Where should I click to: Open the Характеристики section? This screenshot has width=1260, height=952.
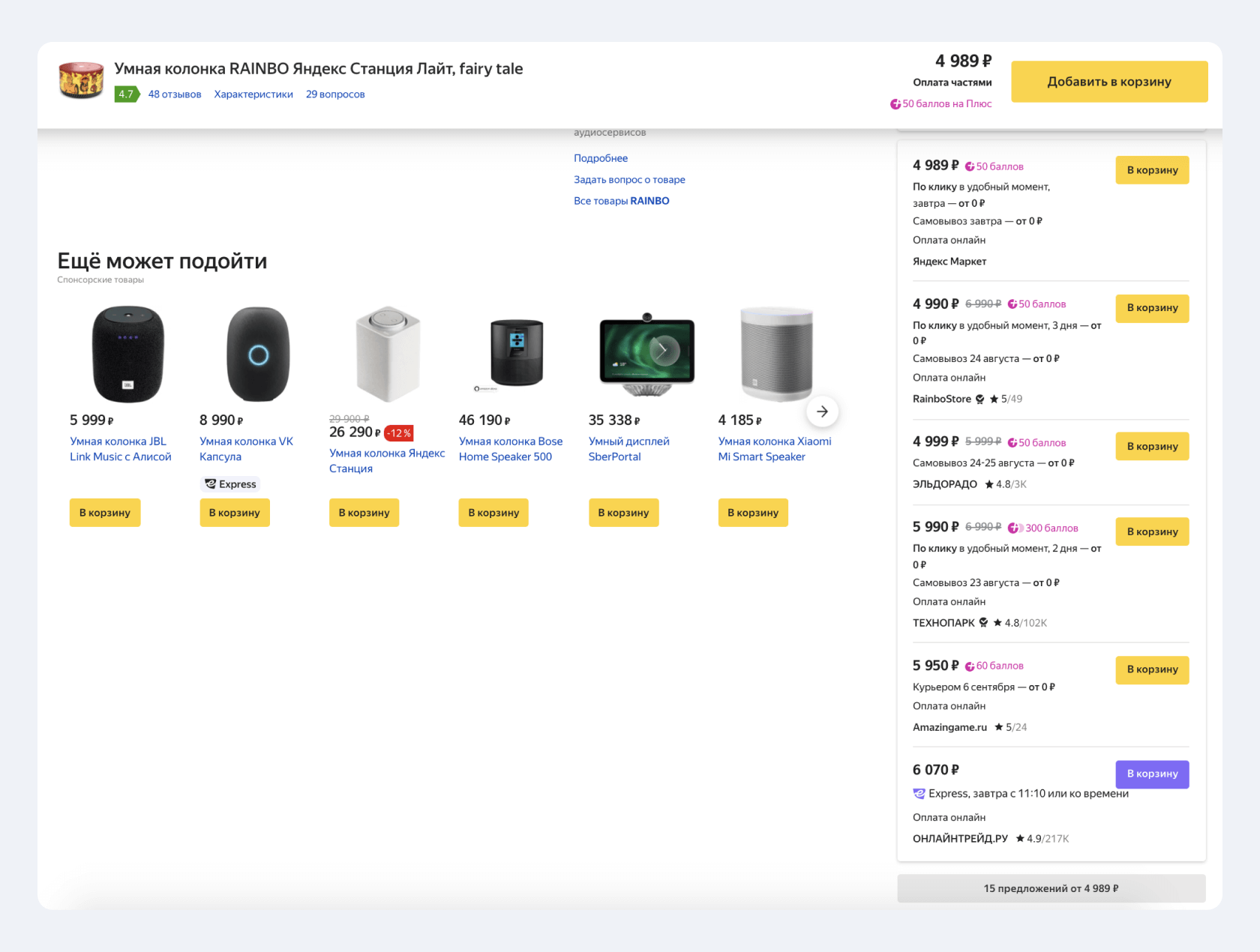[x=253, y=94]
